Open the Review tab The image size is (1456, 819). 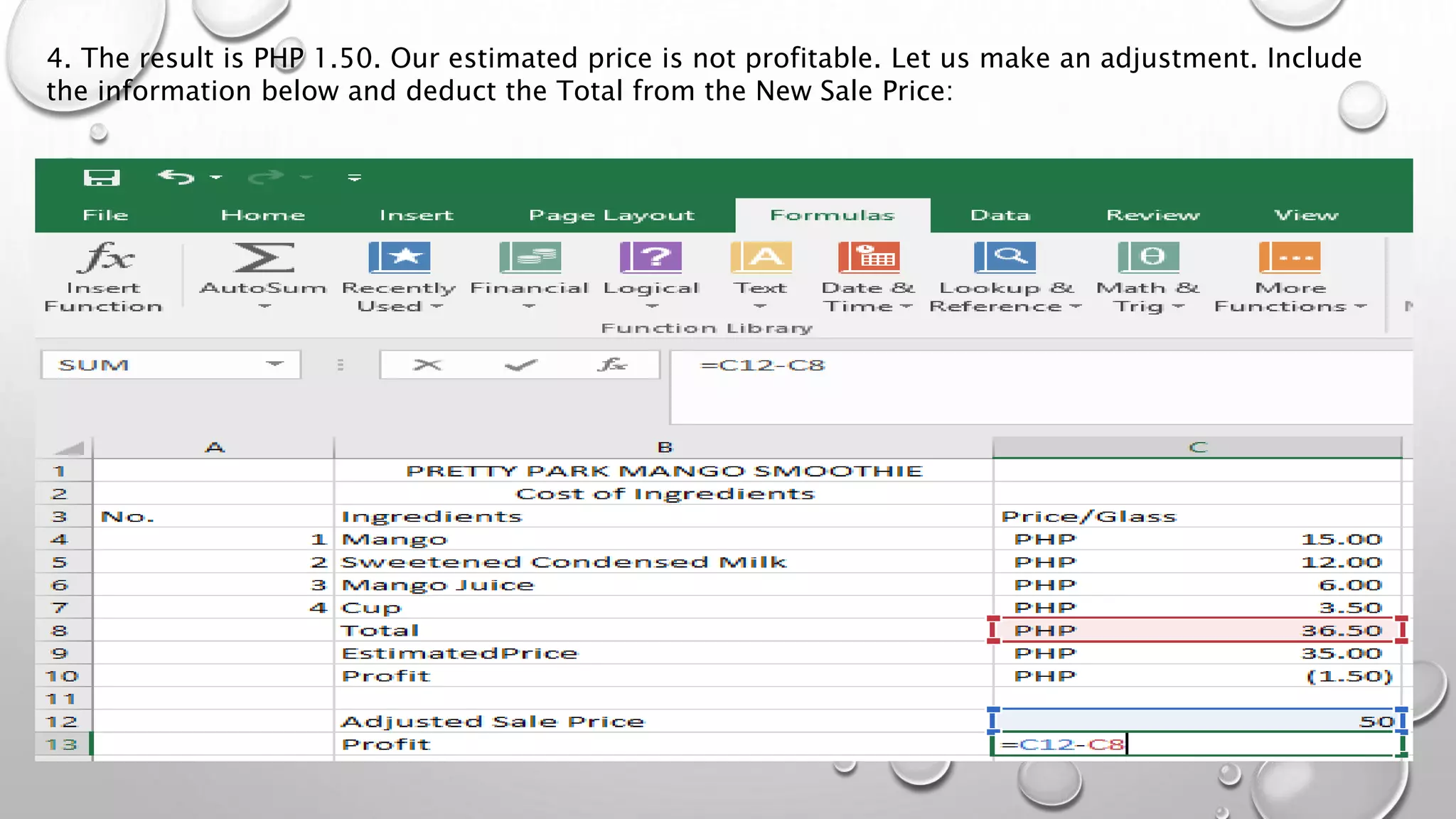coord(1152,215)
